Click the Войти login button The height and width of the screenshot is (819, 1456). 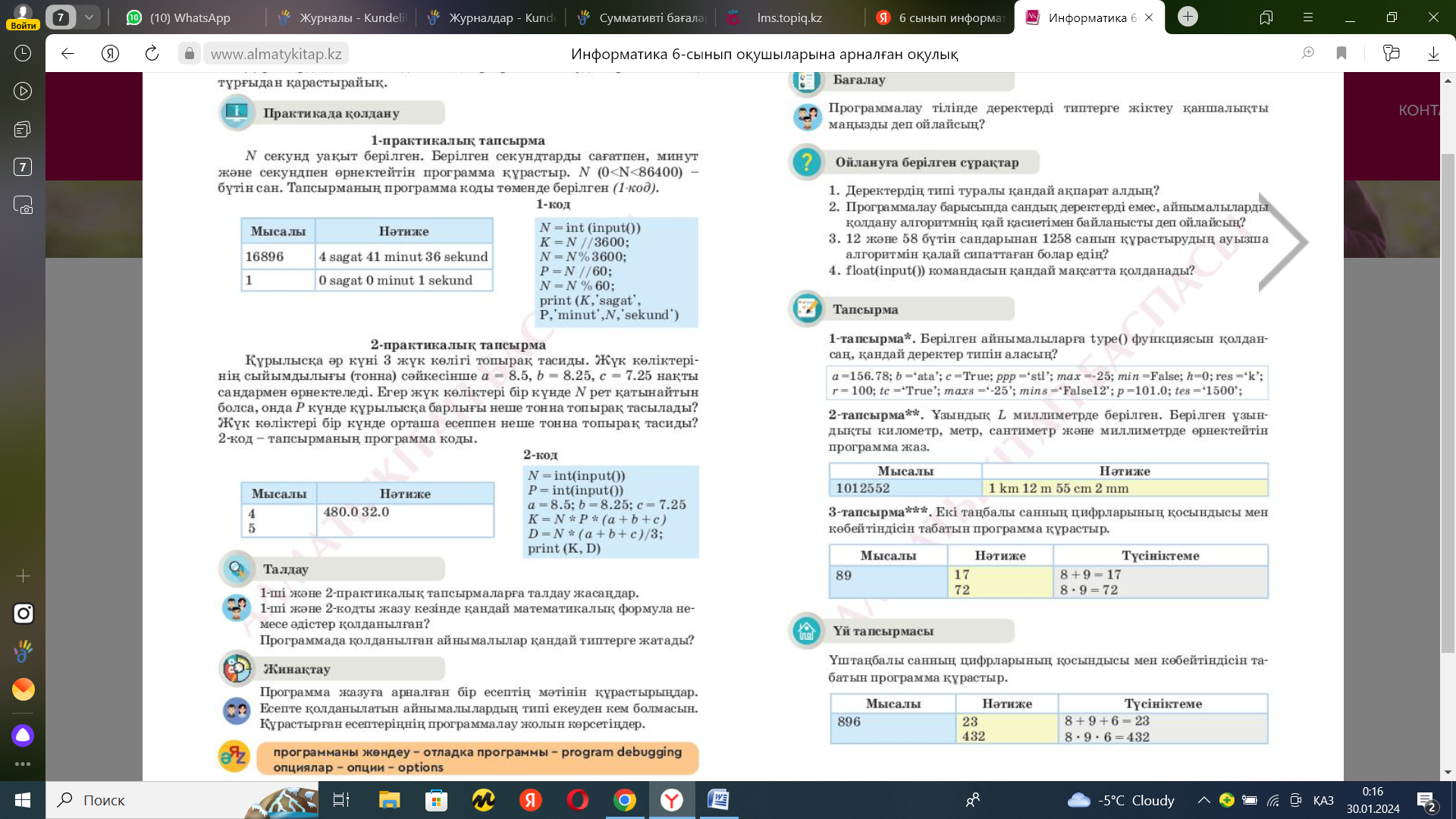pos(23,25)
